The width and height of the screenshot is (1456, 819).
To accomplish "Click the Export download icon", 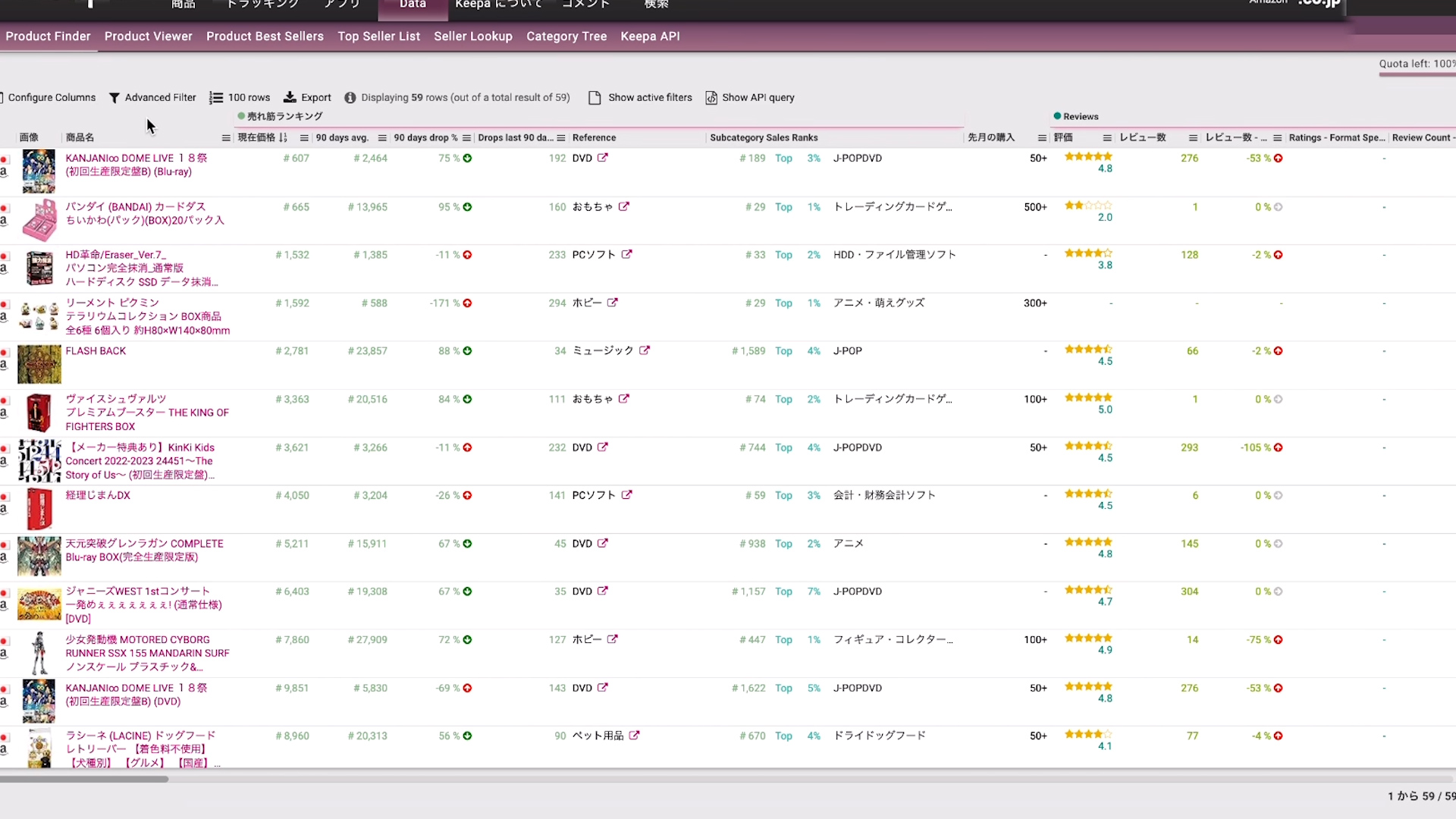I will 290,98.
